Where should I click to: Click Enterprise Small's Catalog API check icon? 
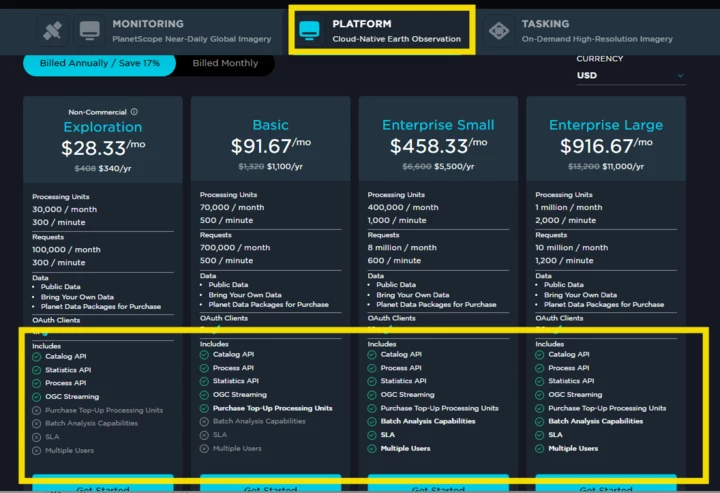pos(372,354)
